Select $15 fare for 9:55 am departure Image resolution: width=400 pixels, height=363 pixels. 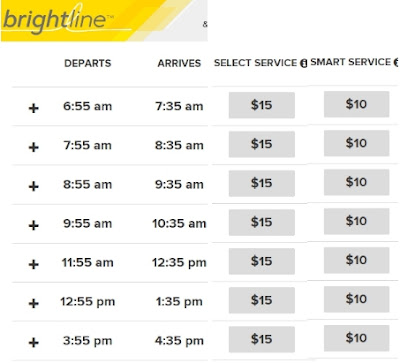tap(262, 222)
